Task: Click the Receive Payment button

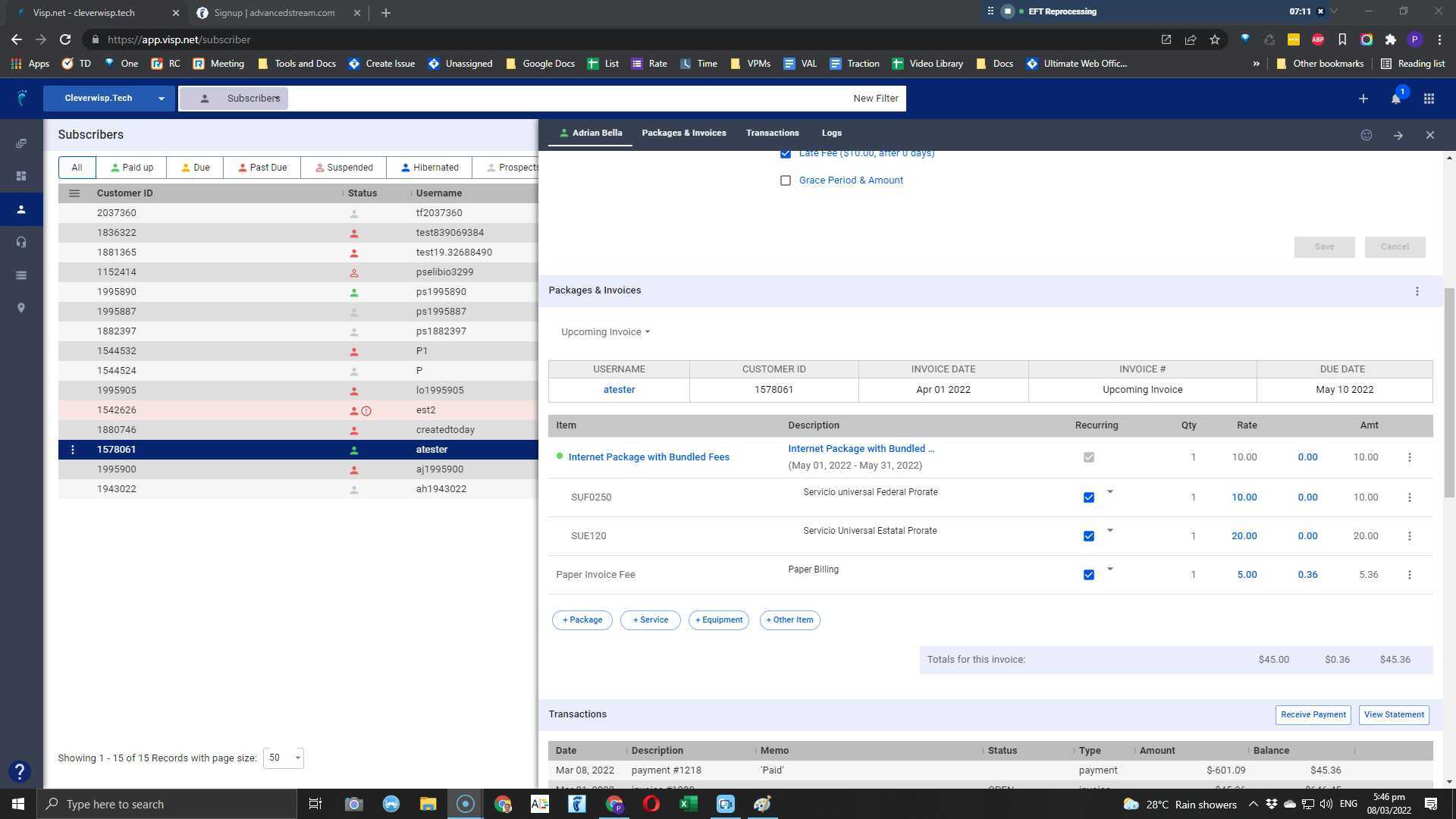Action: pyautogui.click(x=1313, y=714)
